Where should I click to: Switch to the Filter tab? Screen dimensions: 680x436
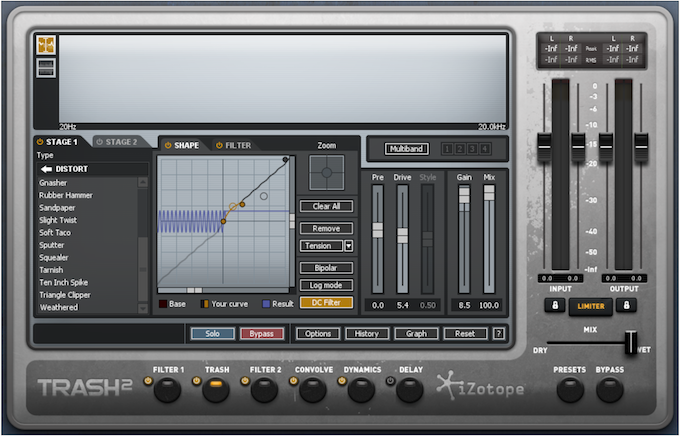[238, 145]
